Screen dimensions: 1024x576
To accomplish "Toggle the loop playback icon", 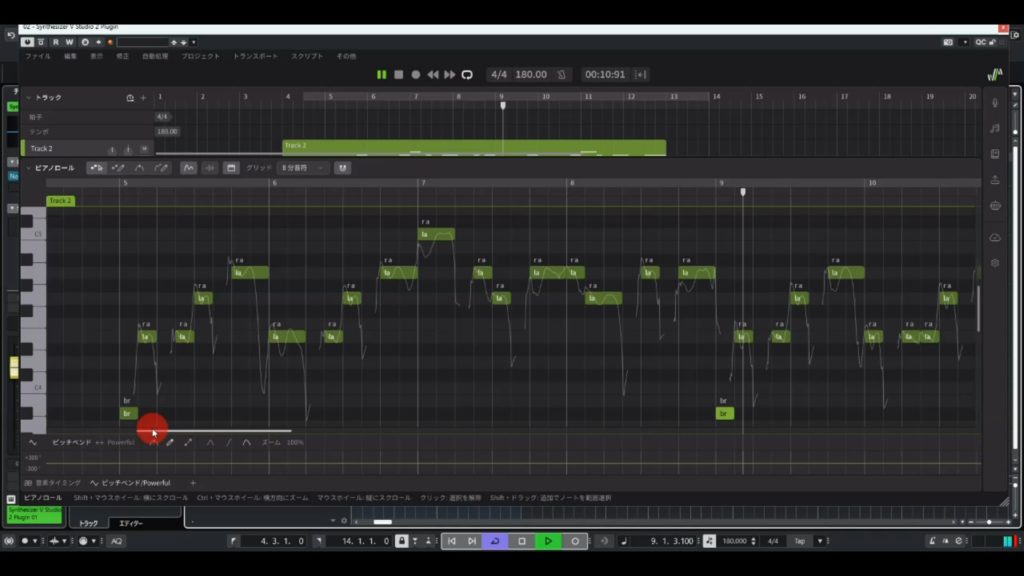I will click(x=466, y=74).
